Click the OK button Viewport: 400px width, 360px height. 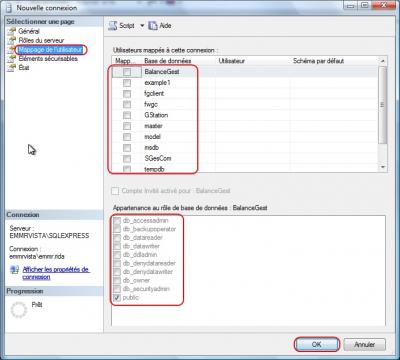[316, 344]
